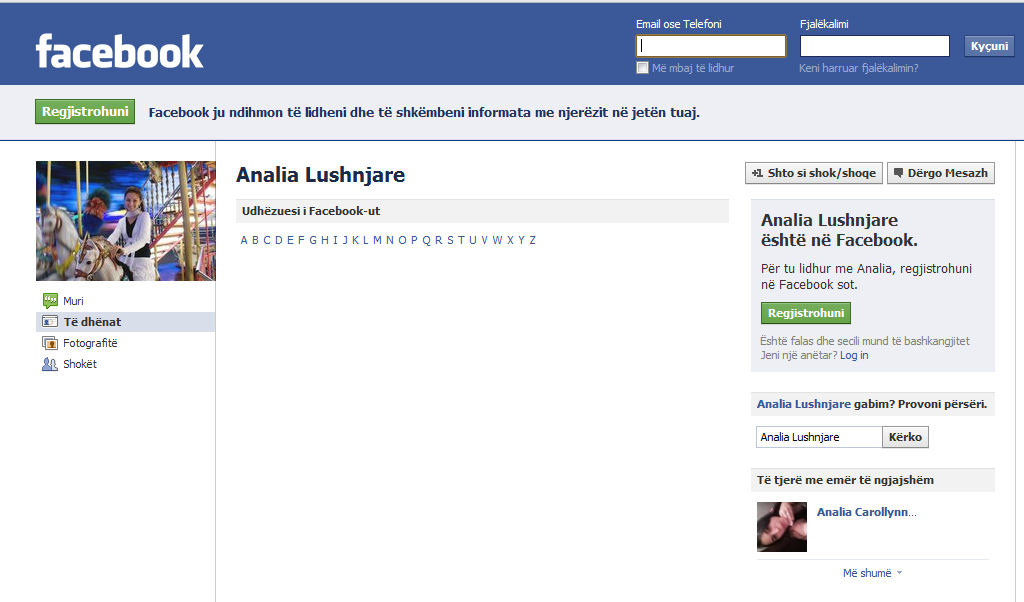Select letter M in the directory
Viewport: 1024px width, 602px height.
point(377,240)
